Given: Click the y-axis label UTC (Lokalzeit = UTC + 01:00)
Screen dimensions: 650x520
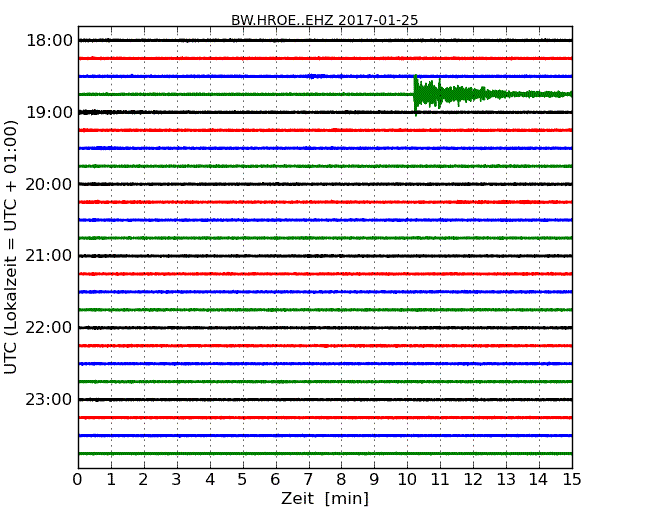Looking at the screenshot, I should coord(11,248).
